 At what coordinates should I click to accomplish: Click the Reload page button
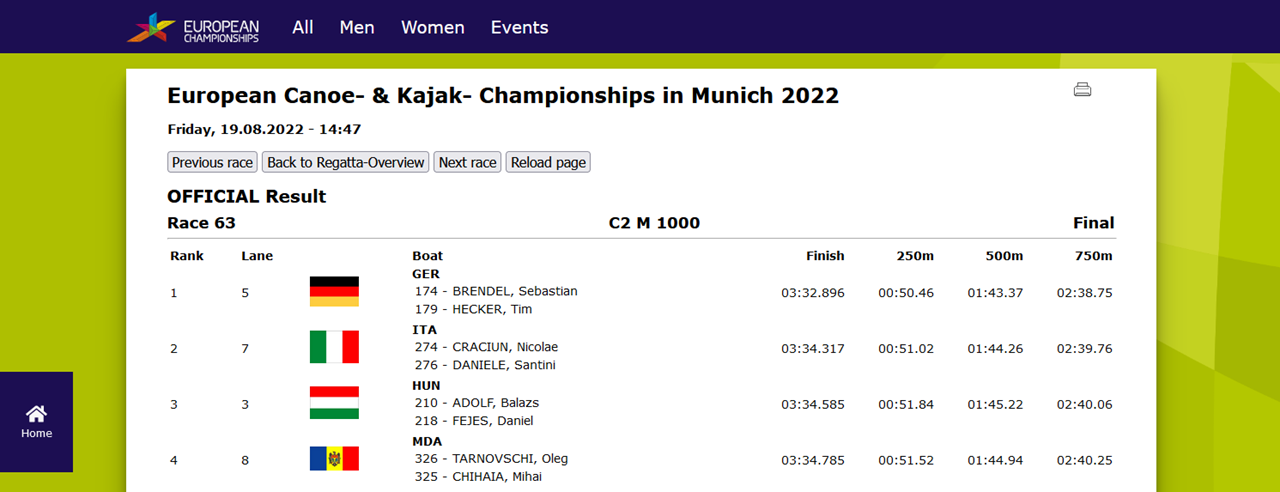click(x=548, y=162)
